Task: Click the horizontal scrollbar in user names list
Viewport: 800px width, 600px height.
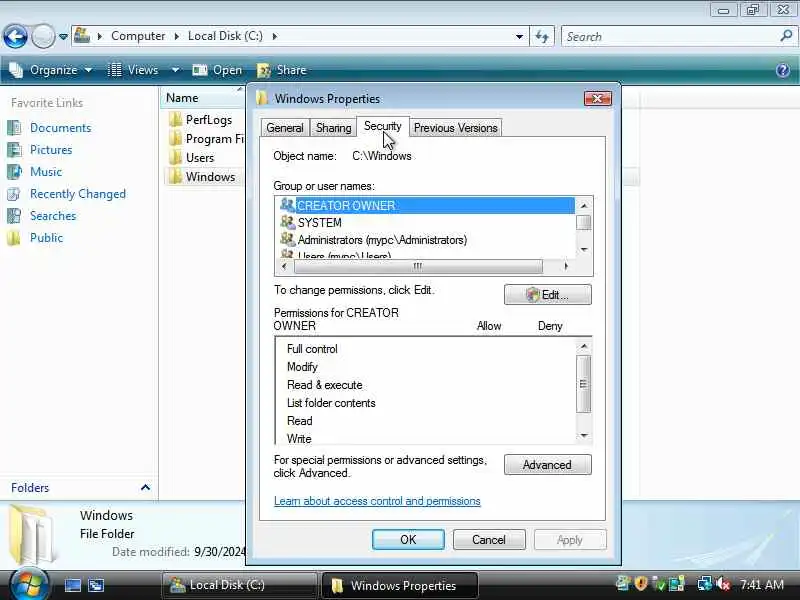Action: pos(418,266)
